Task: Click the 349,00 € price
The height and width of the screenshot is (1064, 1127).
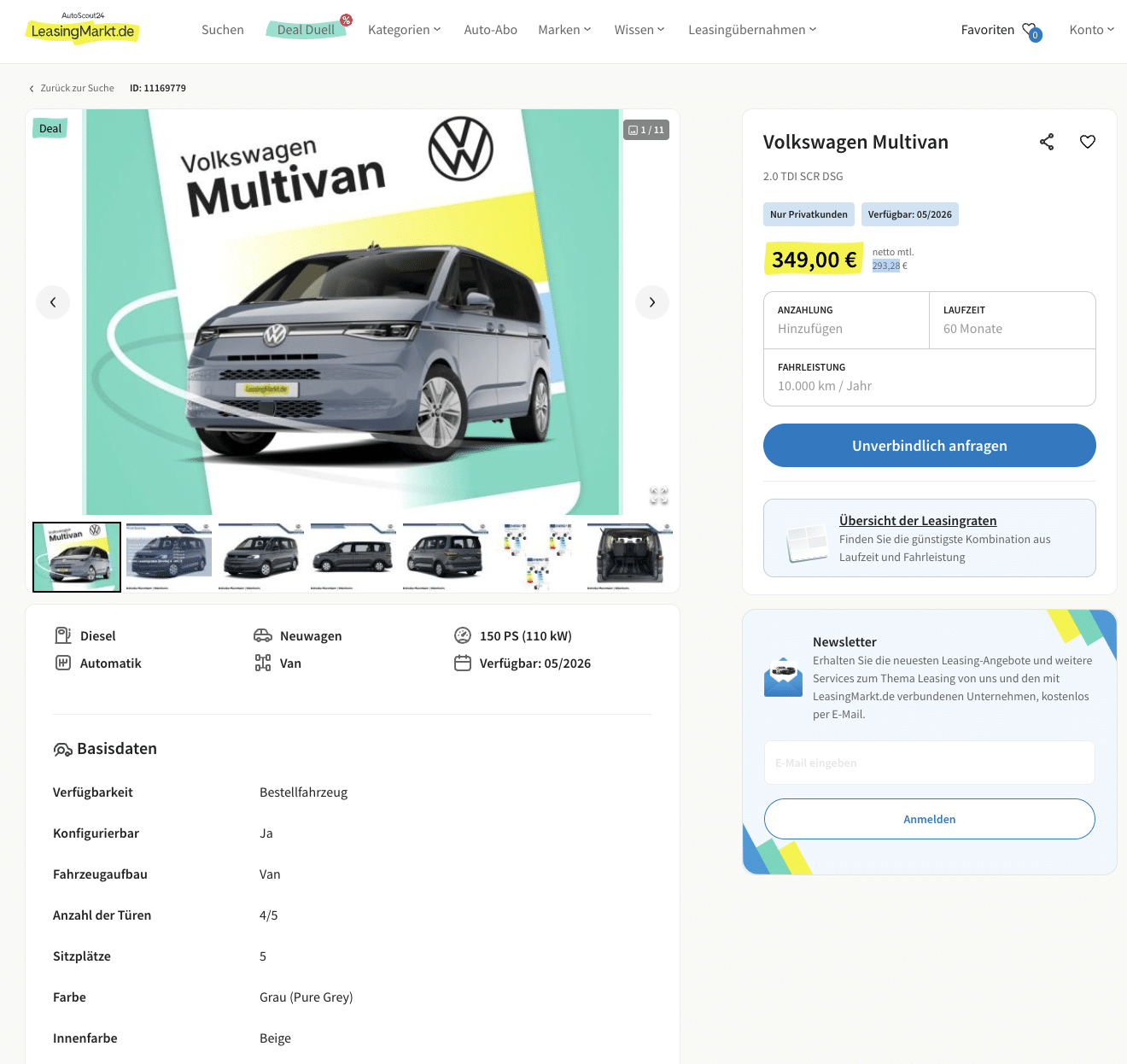Action: click(x=814, y=260)
